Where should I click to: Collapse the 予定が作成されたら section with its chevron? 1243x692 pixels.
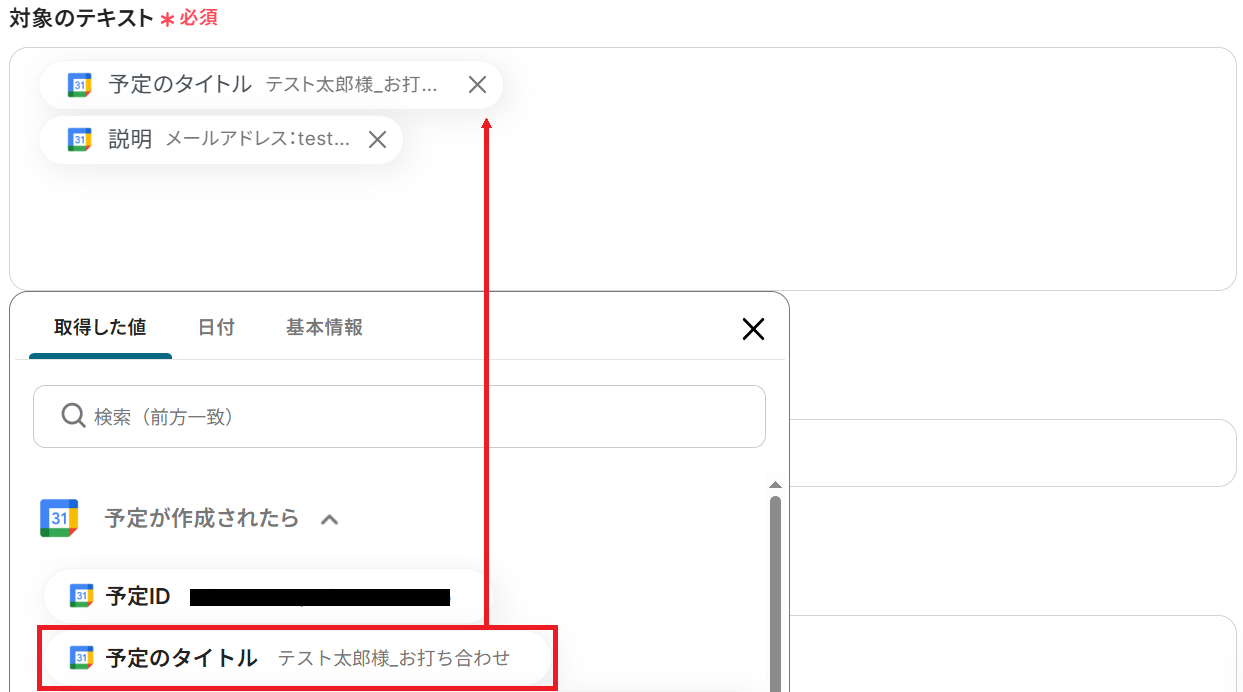click(329, 519)
